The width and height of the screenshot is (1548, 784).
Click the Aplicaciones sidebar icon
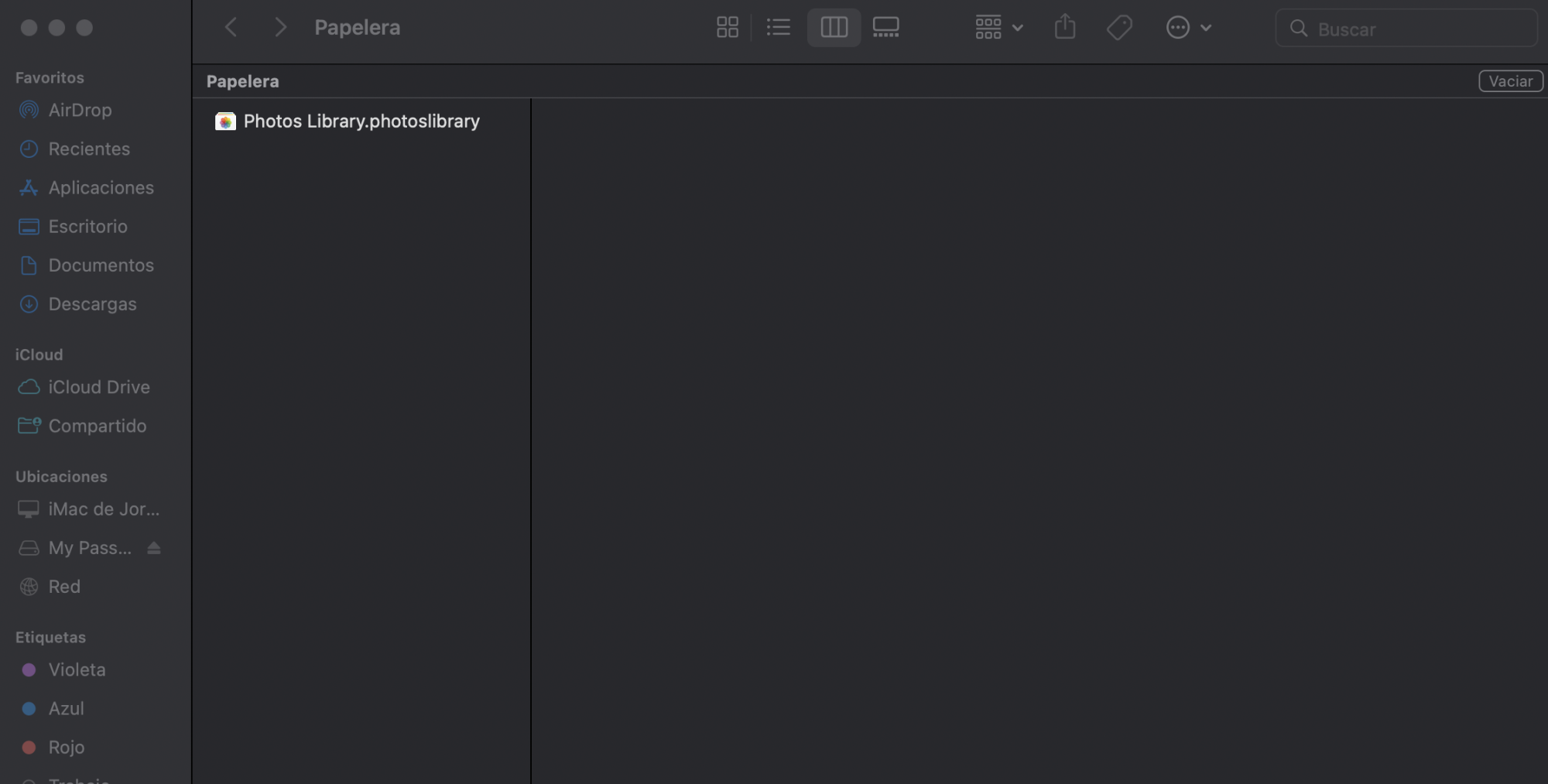pos(29,187)
